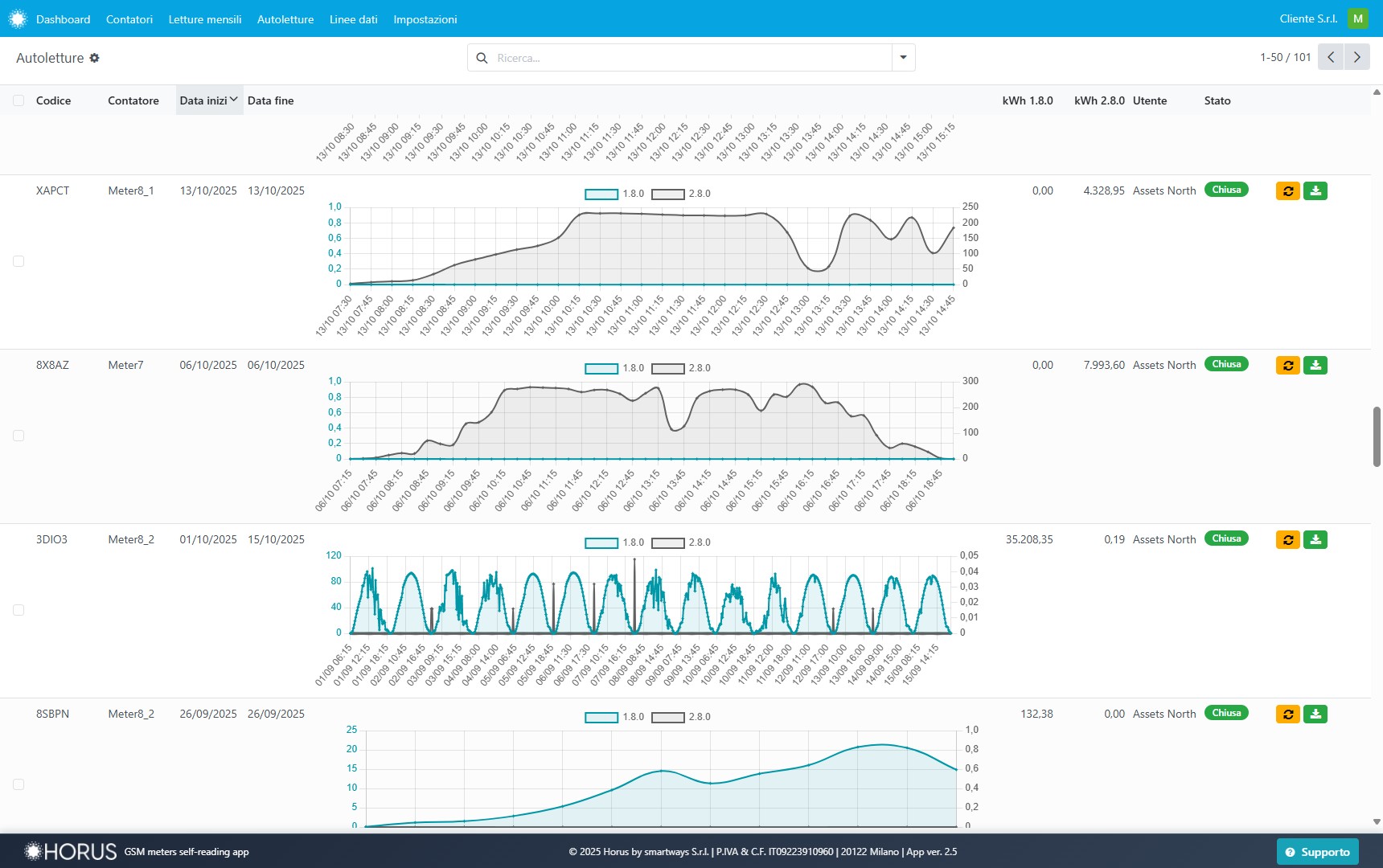1383x868 pixels.
Task: Select the XAPCT row checkbox
Action: coord(18,261)
